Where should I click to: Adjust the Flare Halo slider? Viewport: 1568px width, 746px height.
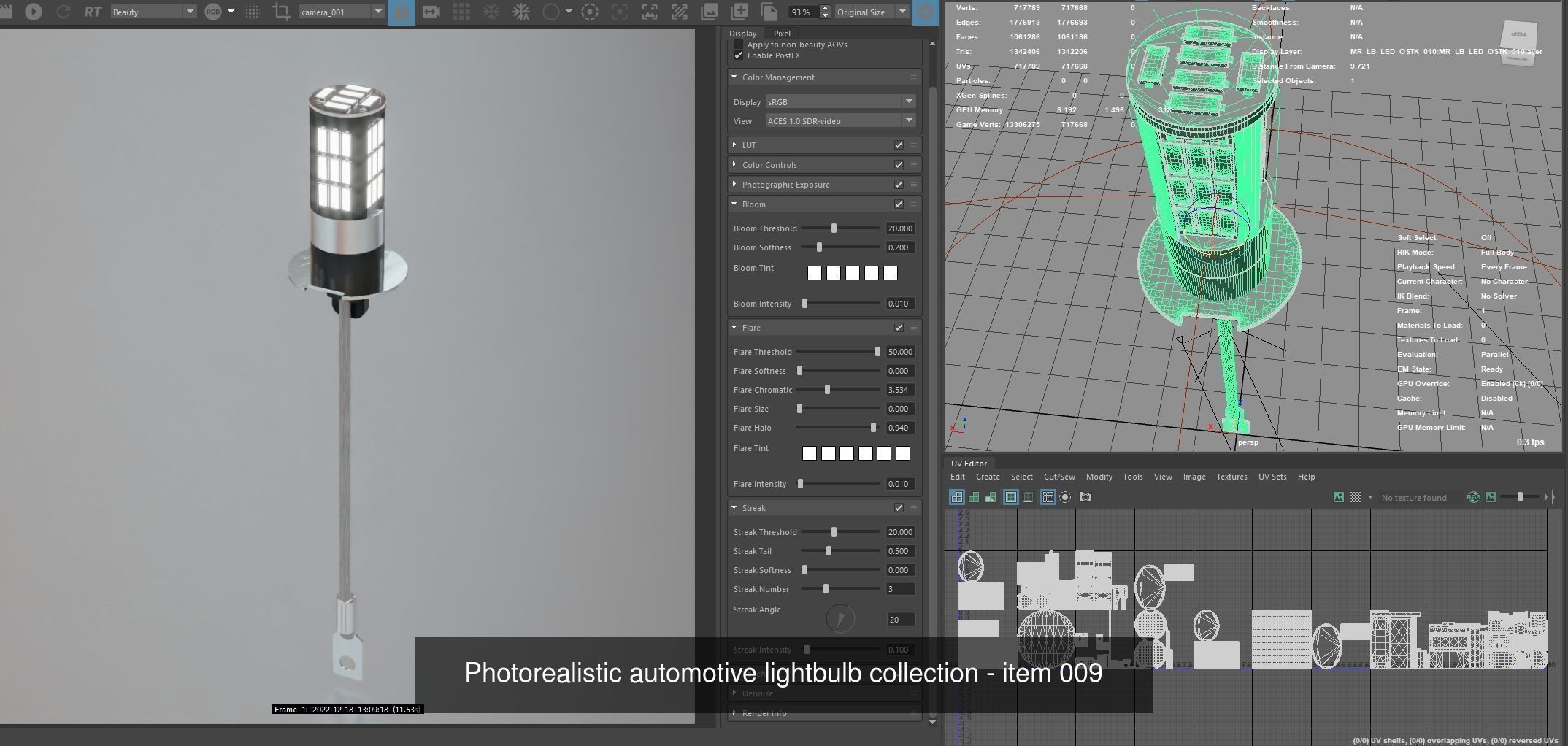873,428
